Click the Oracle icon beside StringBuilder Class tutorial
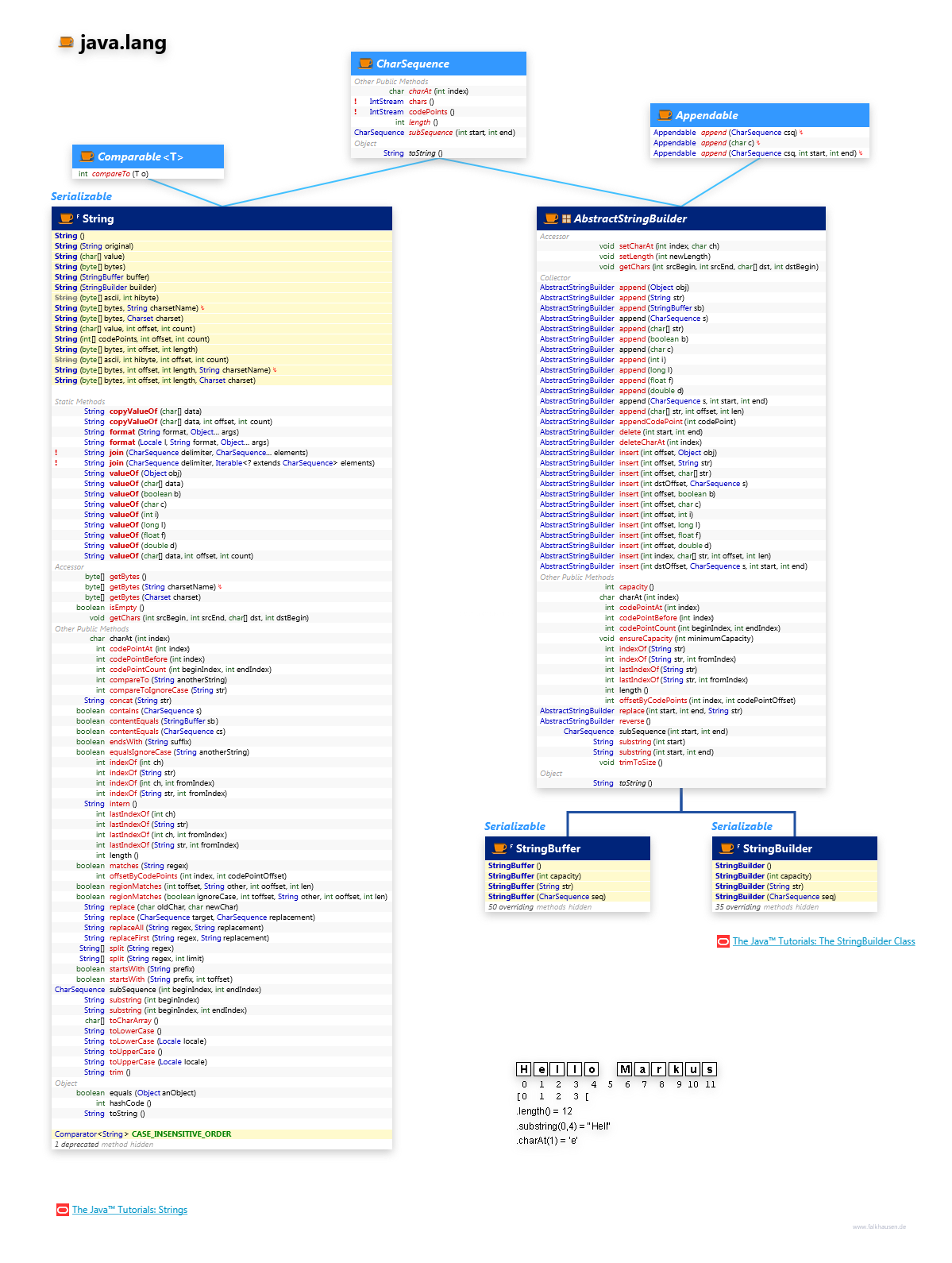This screenshot has width=952, height=1263. 723,941
